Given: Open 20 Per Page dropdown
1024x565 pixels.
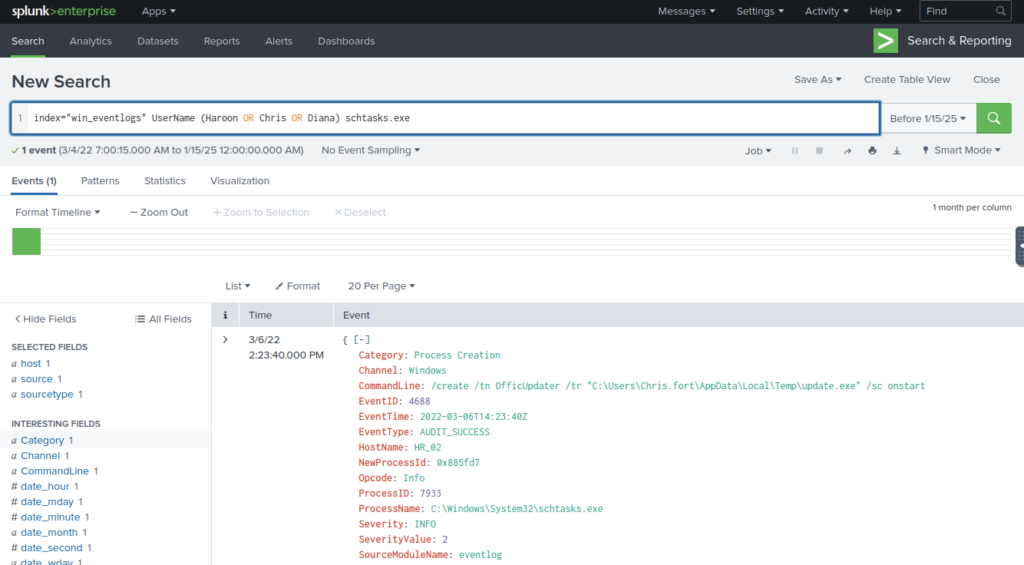Looking at the screenshot, I should (381, 286).
